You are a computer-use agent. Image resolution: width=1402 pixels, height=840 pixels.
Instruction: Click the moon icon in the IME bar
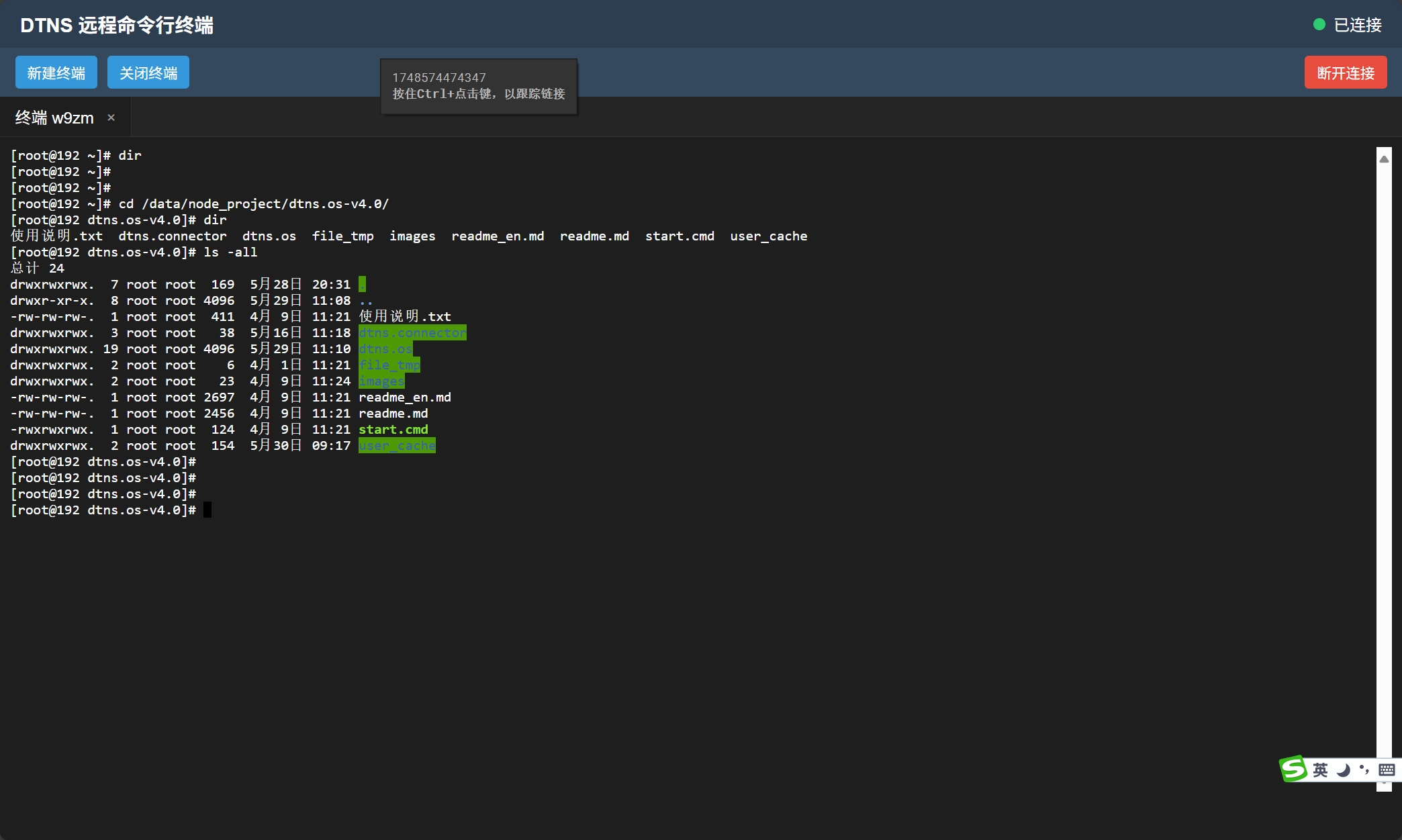click(x=1343, y=769)
